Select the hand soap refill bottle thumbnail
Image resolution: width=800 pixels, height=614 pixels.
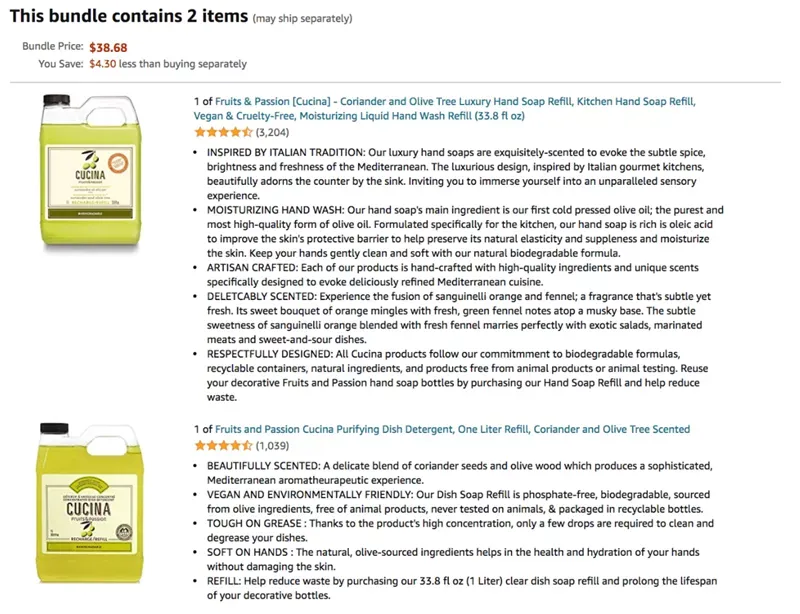[x=90, y=173]
